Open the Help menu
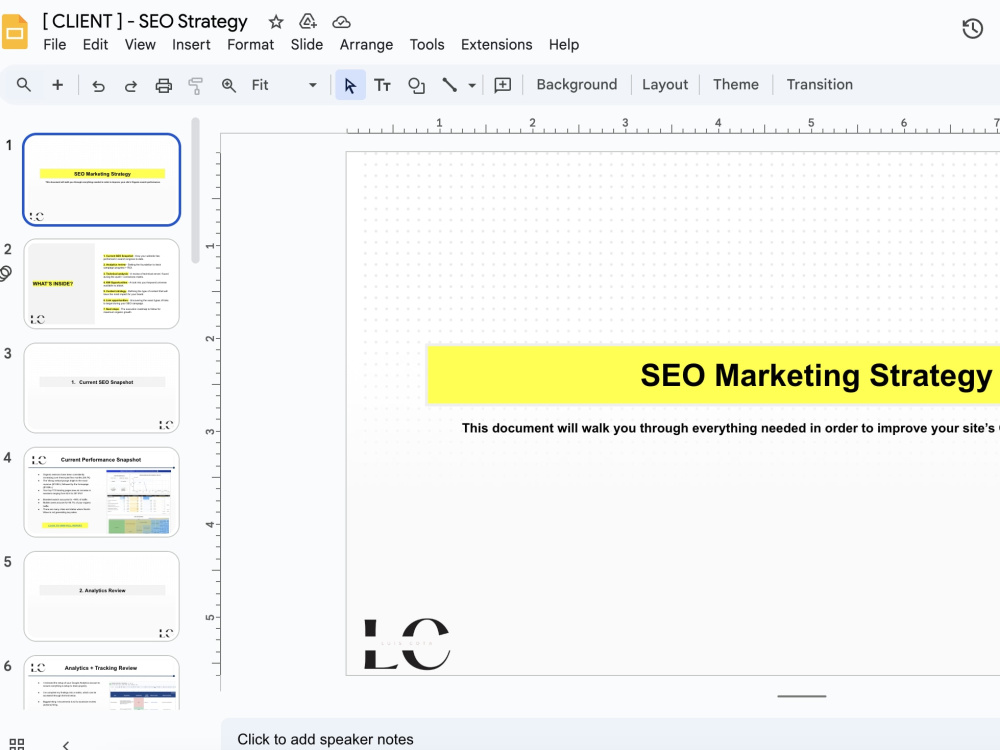This screenshot has height=750, width=1000. (564, 45)
